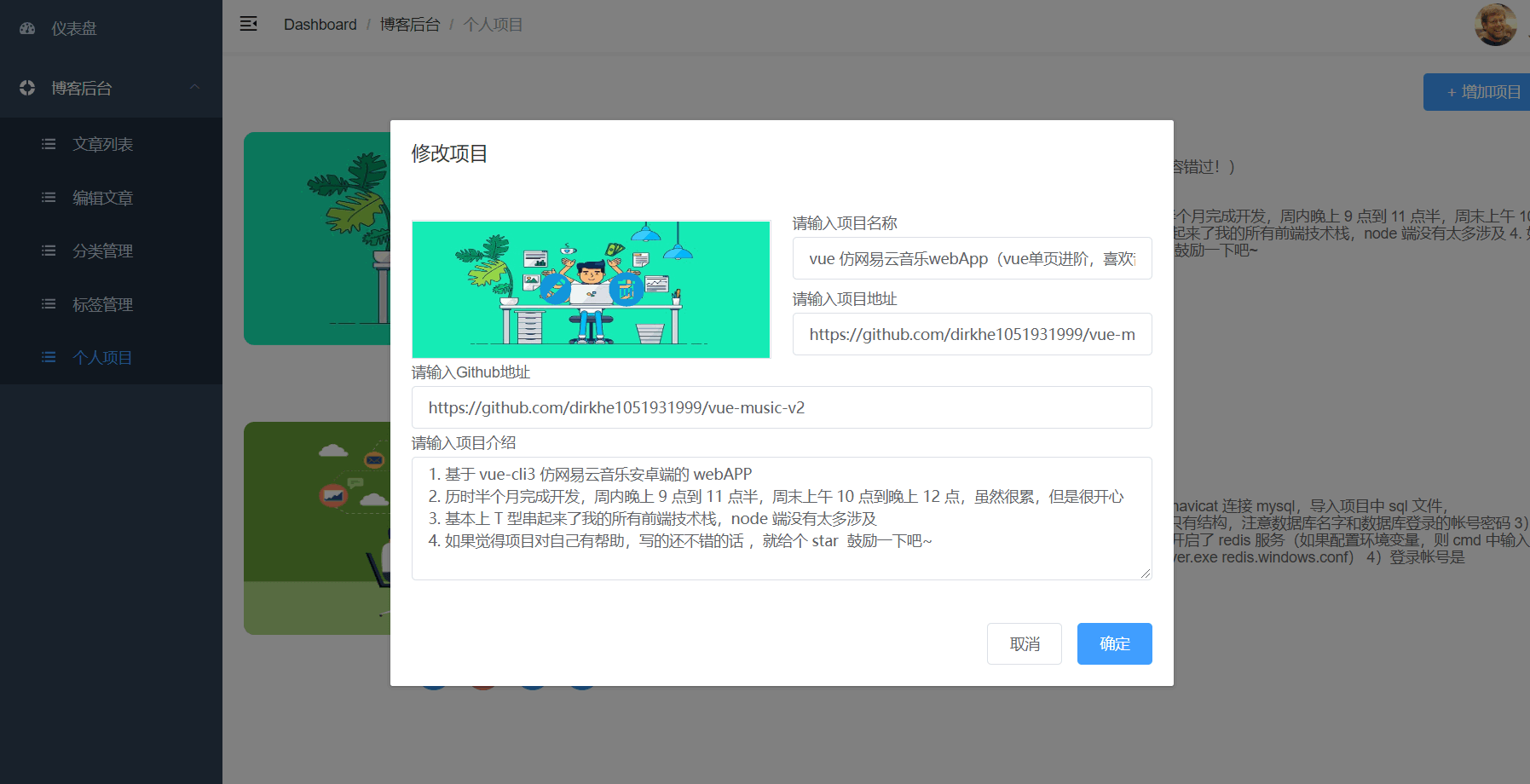Click the 修改项目 dialog title
Screen dimensions: 1530x784
pyautogui.click(x=449, y=153)
